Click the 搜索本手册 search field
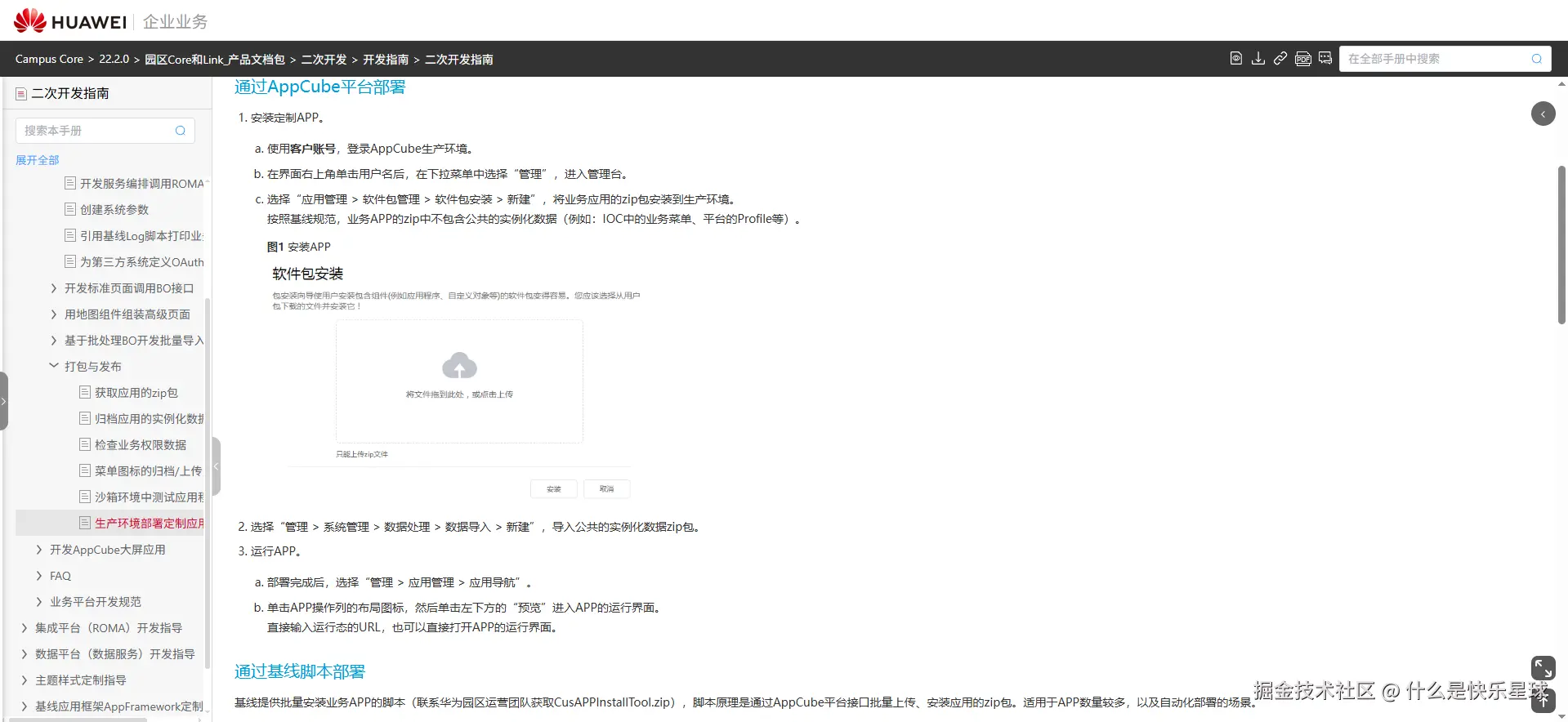The image size is (1568, 722). click(x=96, y=131)
